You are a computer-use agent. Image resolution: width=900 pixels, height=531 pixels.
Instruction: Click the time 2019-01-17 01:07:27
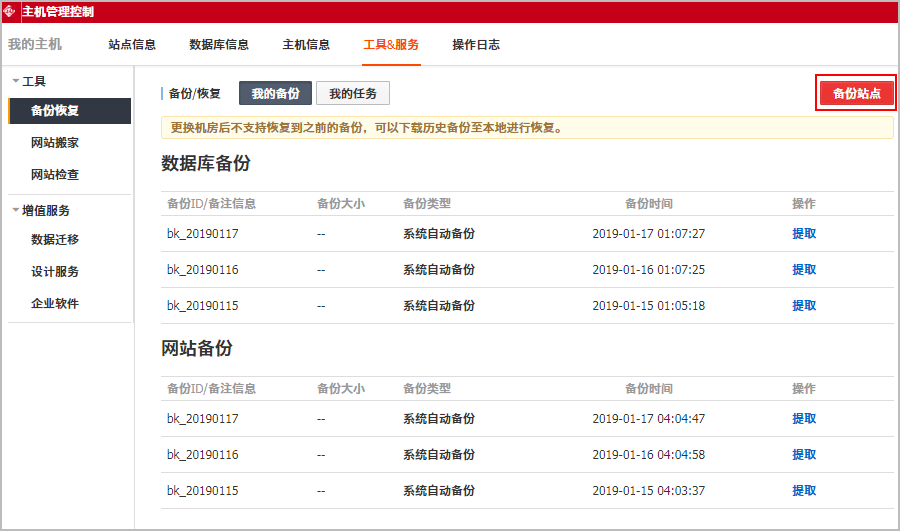[x=649, y=234]
